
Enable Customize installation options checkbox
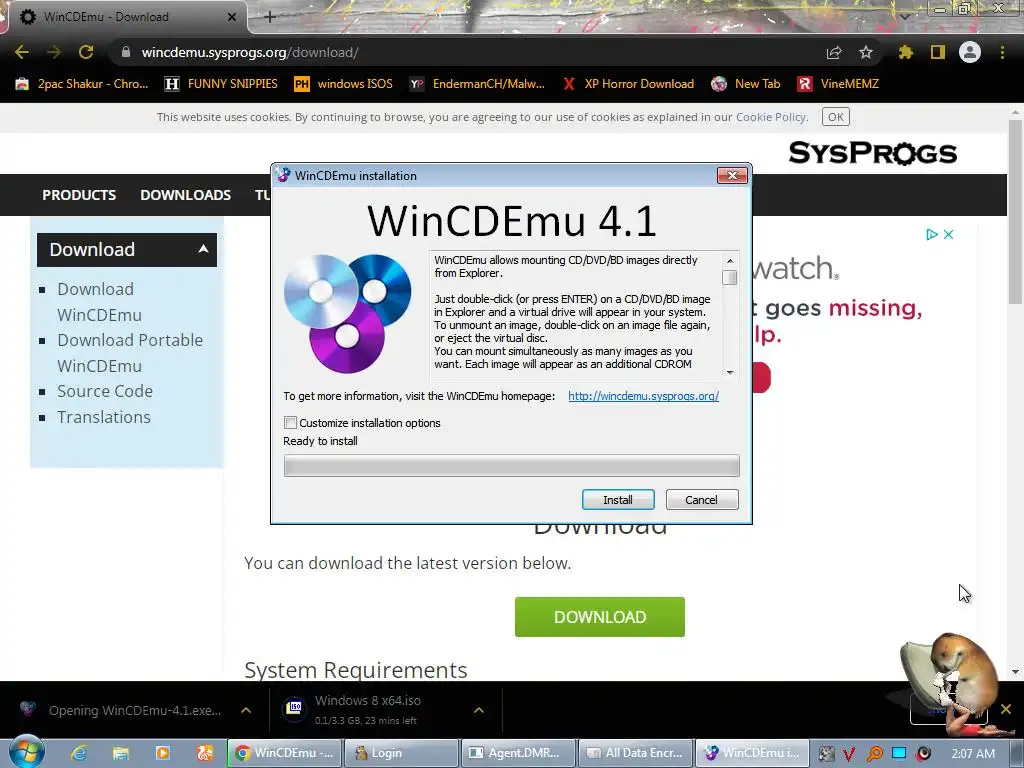(x=291, y=423)
